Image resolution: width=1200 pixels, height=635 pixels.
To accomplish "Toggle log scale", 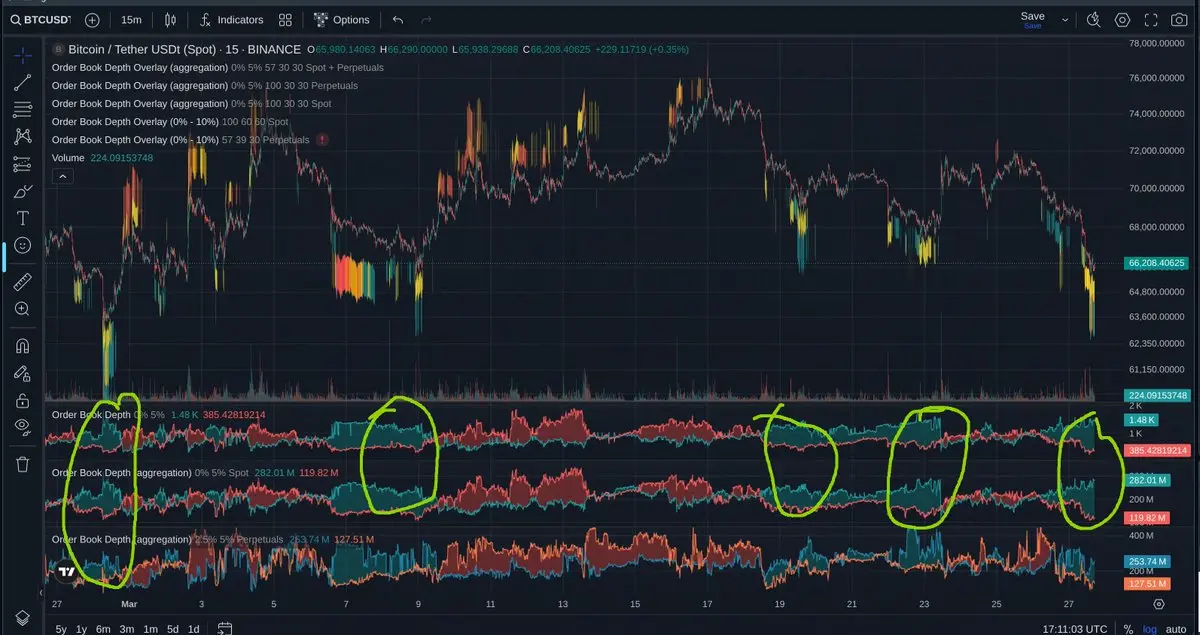I will [x=1150, y=629].
